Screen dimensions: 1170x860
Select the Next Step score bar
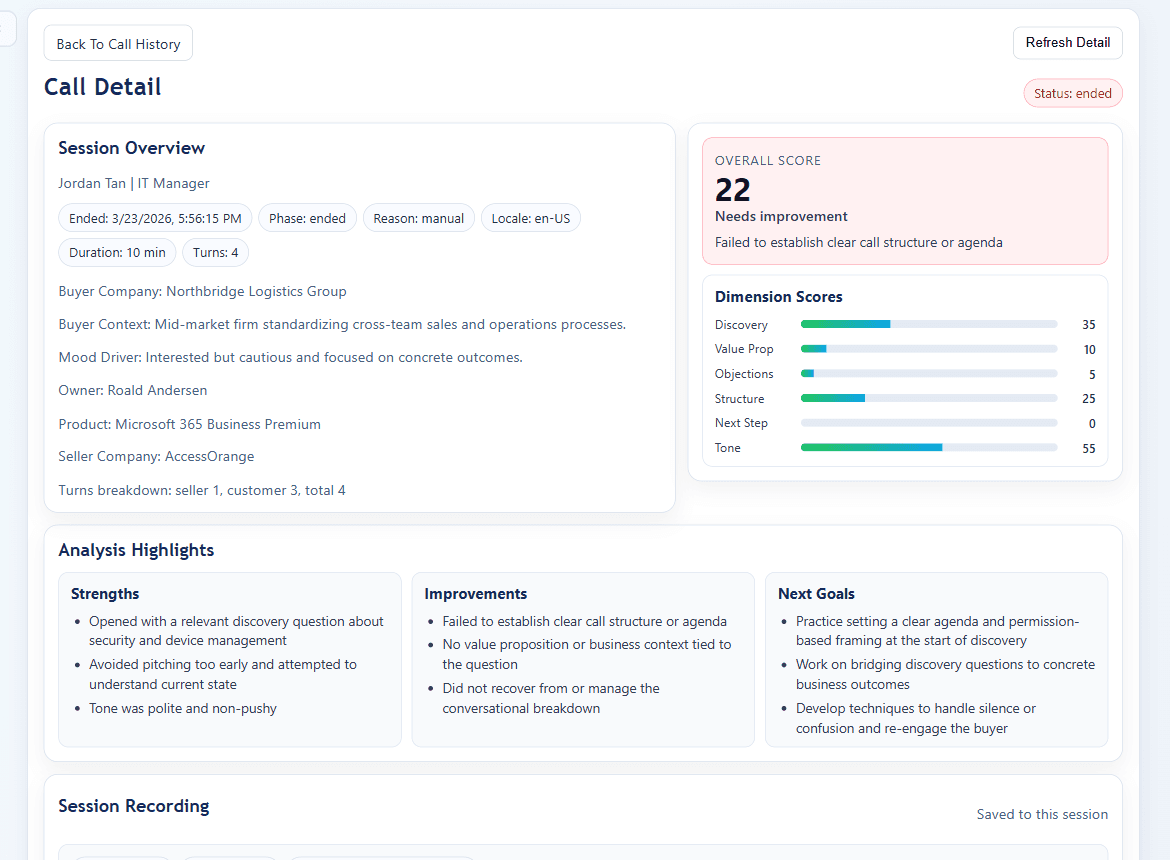click(928, 423)
